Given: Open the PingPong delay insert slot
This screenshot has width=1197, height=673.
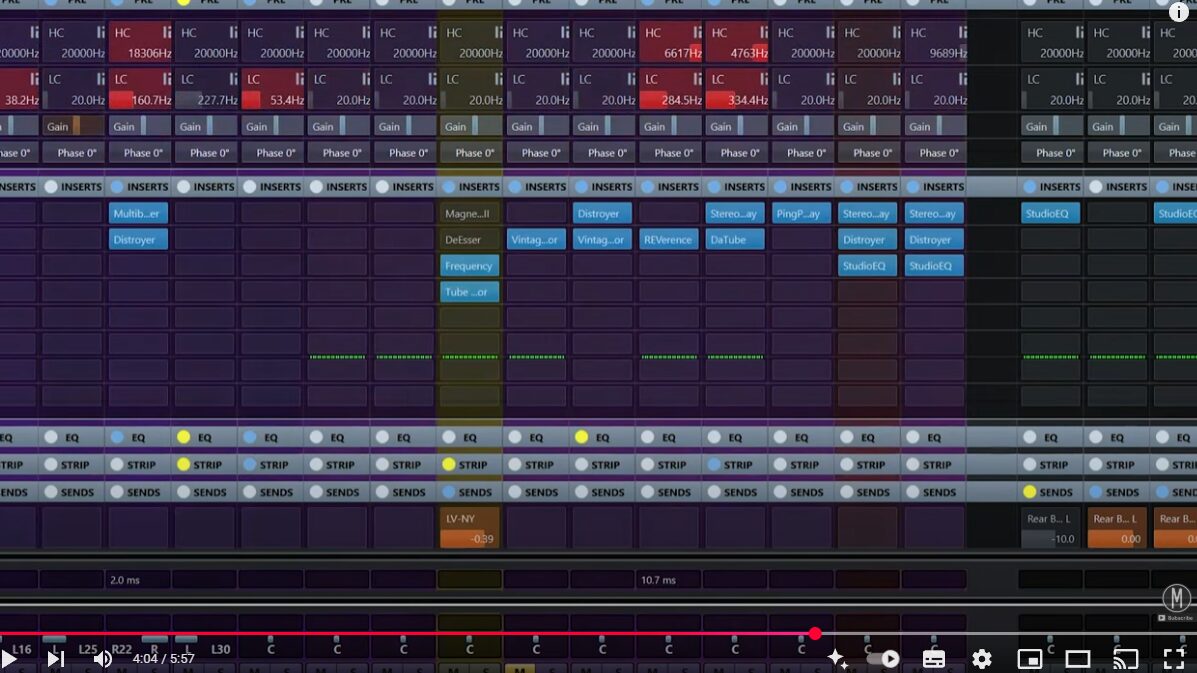Looking at the screenshot, I should tap(801, 213).
